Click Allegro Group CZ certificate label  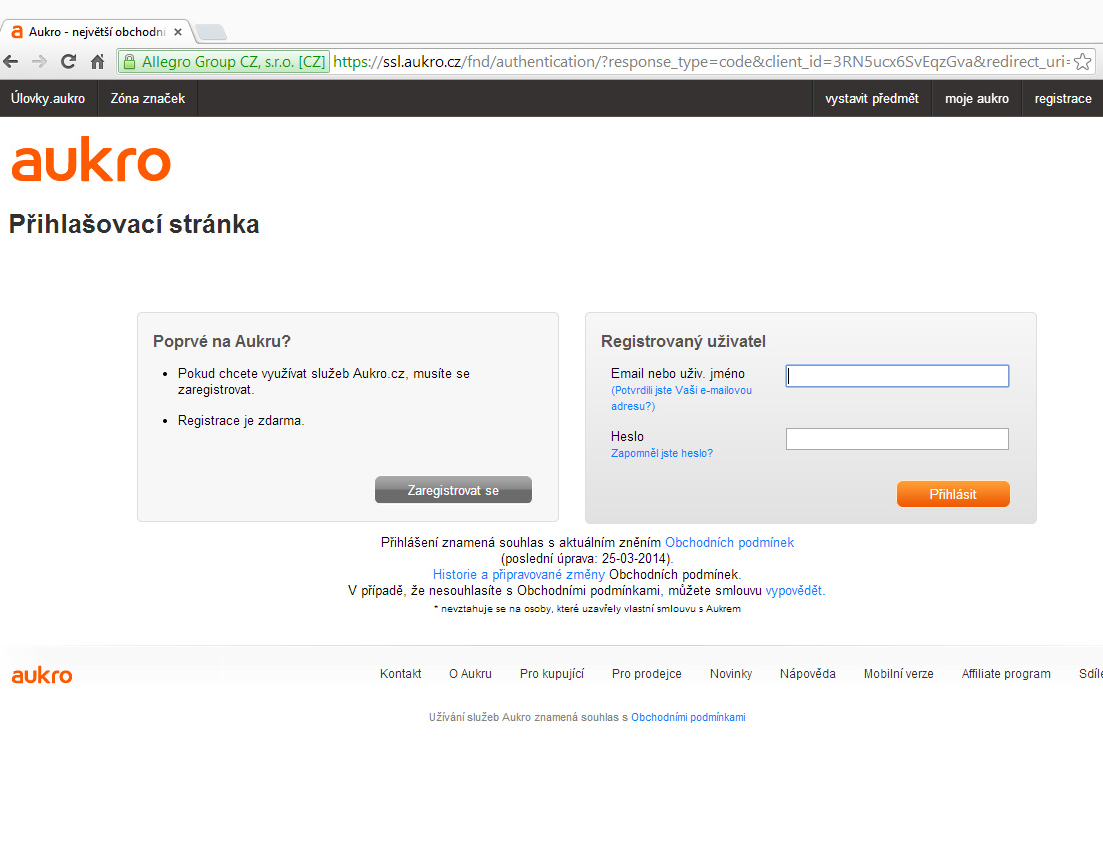coord(234,62)
